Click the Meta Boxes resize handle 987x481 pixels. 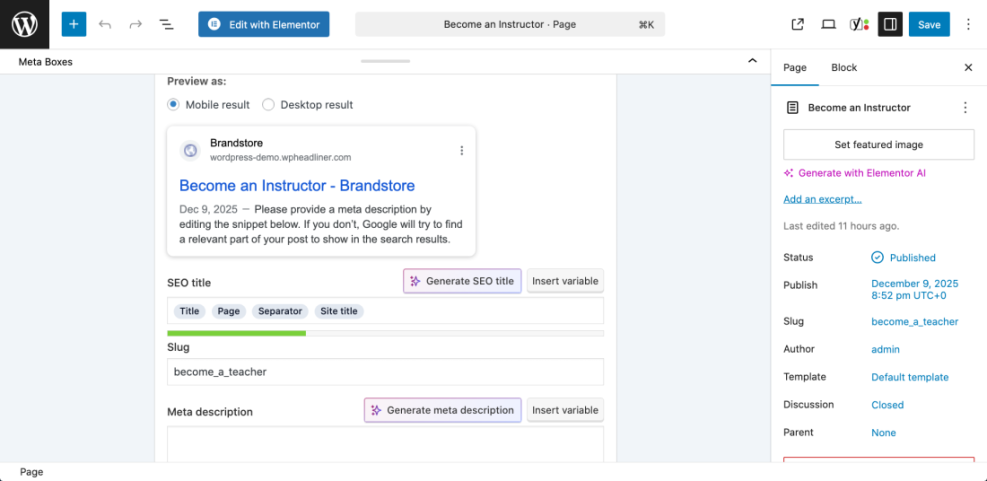coord(385,61)
